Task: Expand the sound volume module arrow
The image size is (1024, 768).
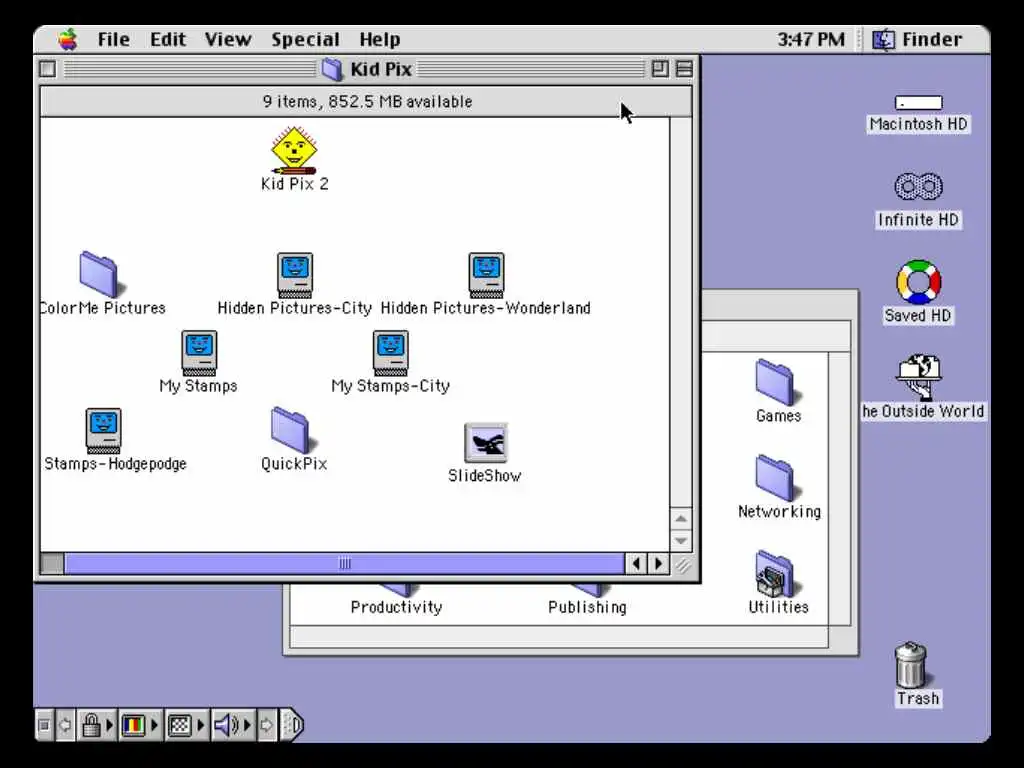Action: point(247,725)
